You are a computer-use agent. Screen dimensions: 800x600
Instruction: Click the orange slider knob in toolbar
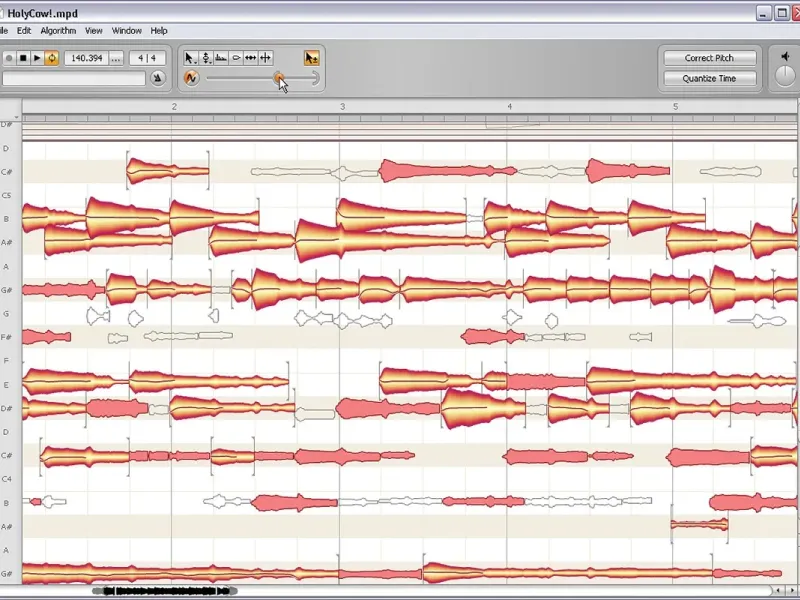279,78
